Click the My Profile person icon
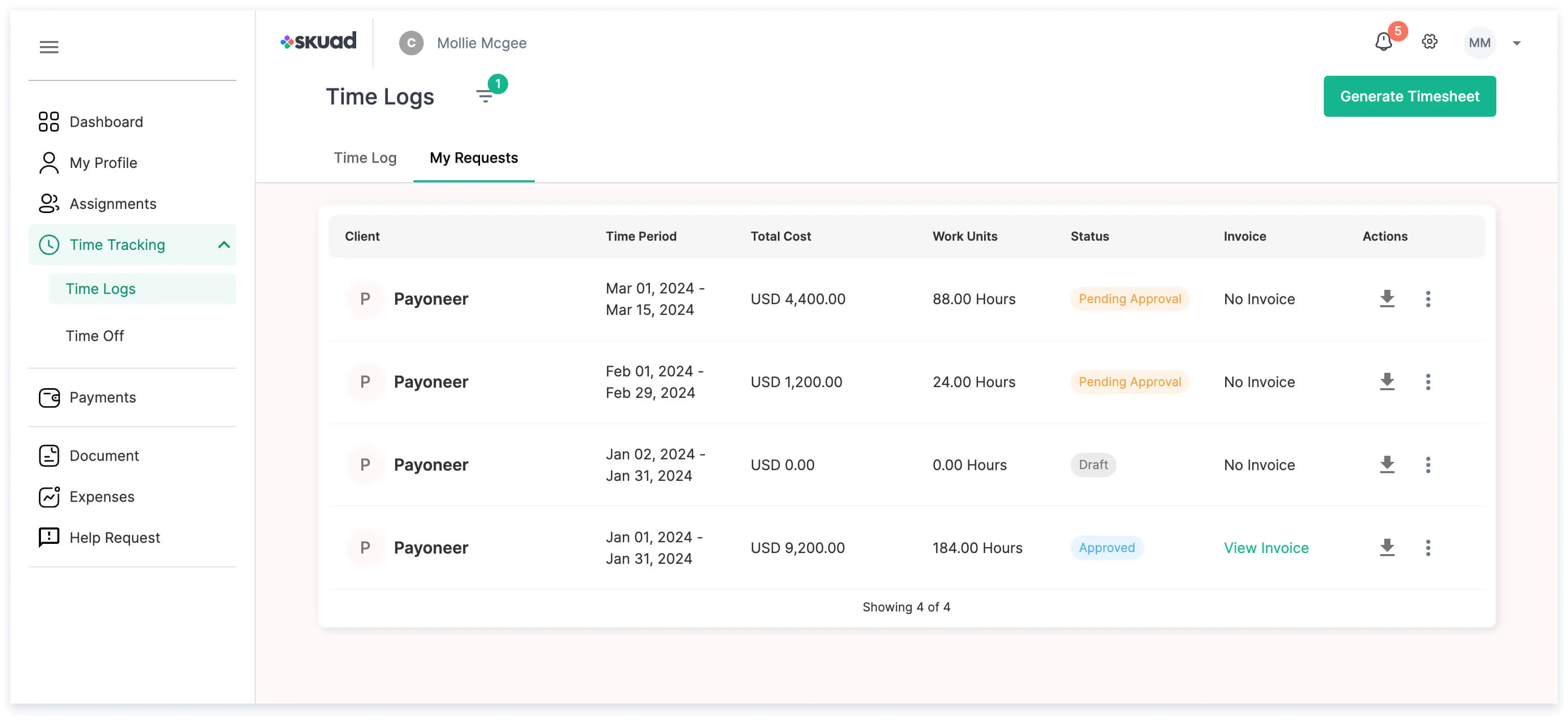 (49, 163)
